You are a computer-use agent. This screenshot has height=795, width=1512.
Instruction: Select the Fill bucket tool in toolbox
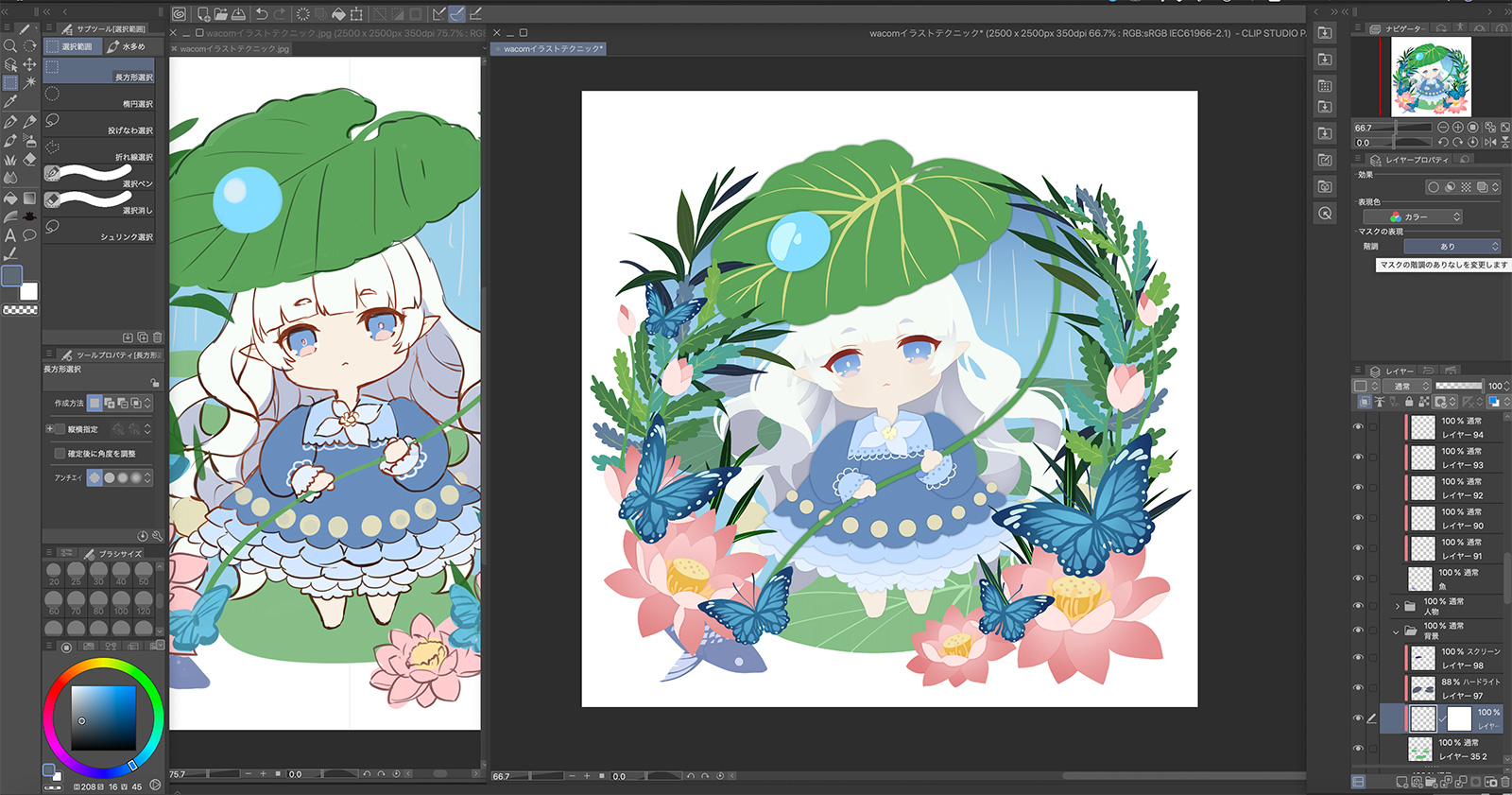click(10, 198)
